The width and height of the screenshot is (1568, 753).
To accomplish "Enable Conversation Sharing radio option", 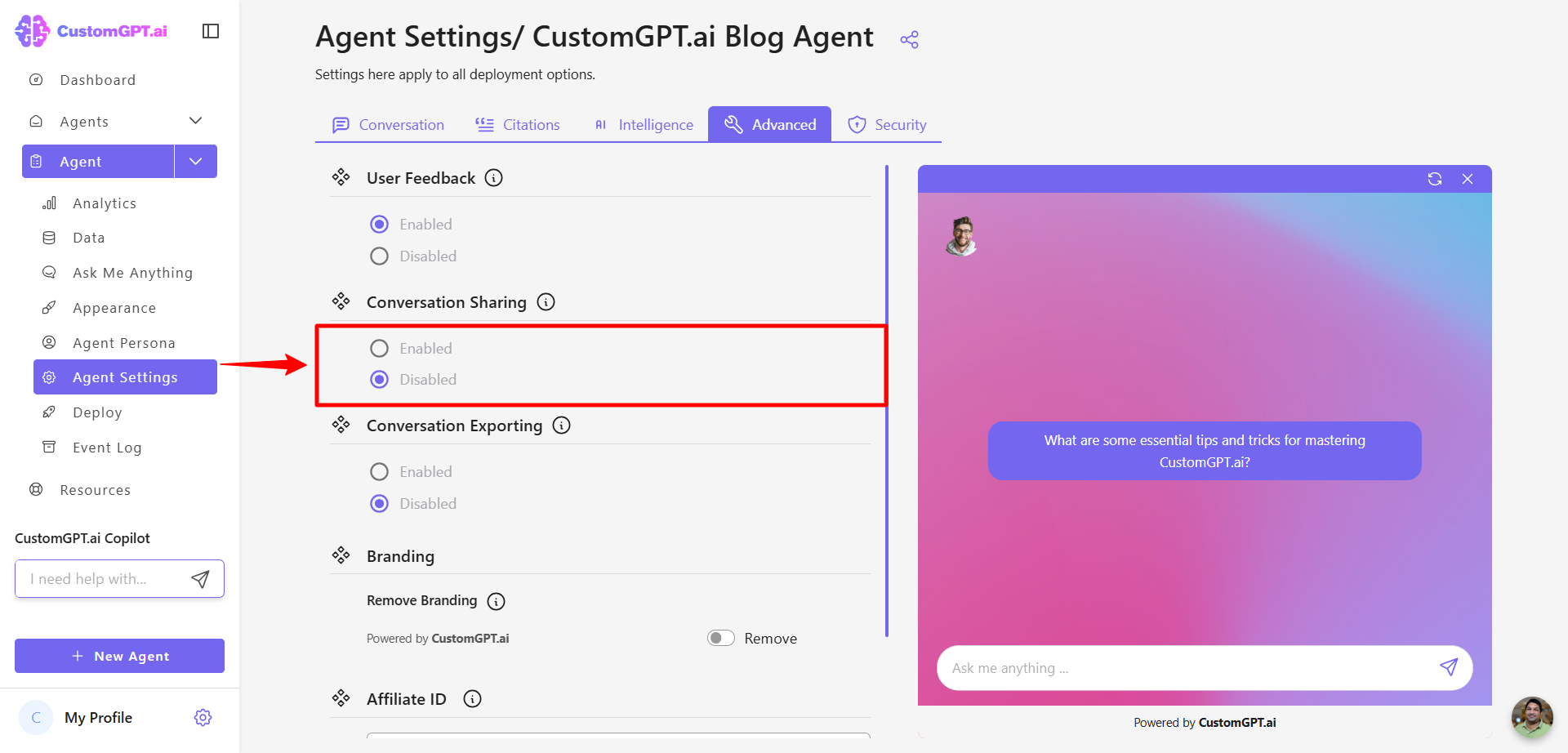I will 380,349.
